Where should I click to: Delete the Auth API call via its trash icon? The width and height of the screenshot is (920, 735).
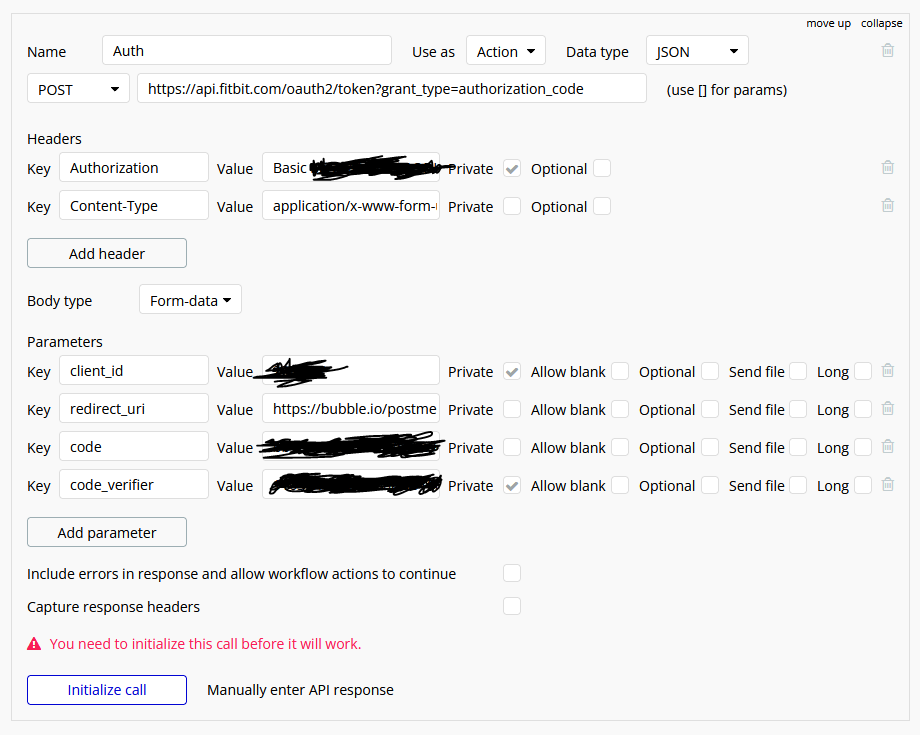coord(888,50)
